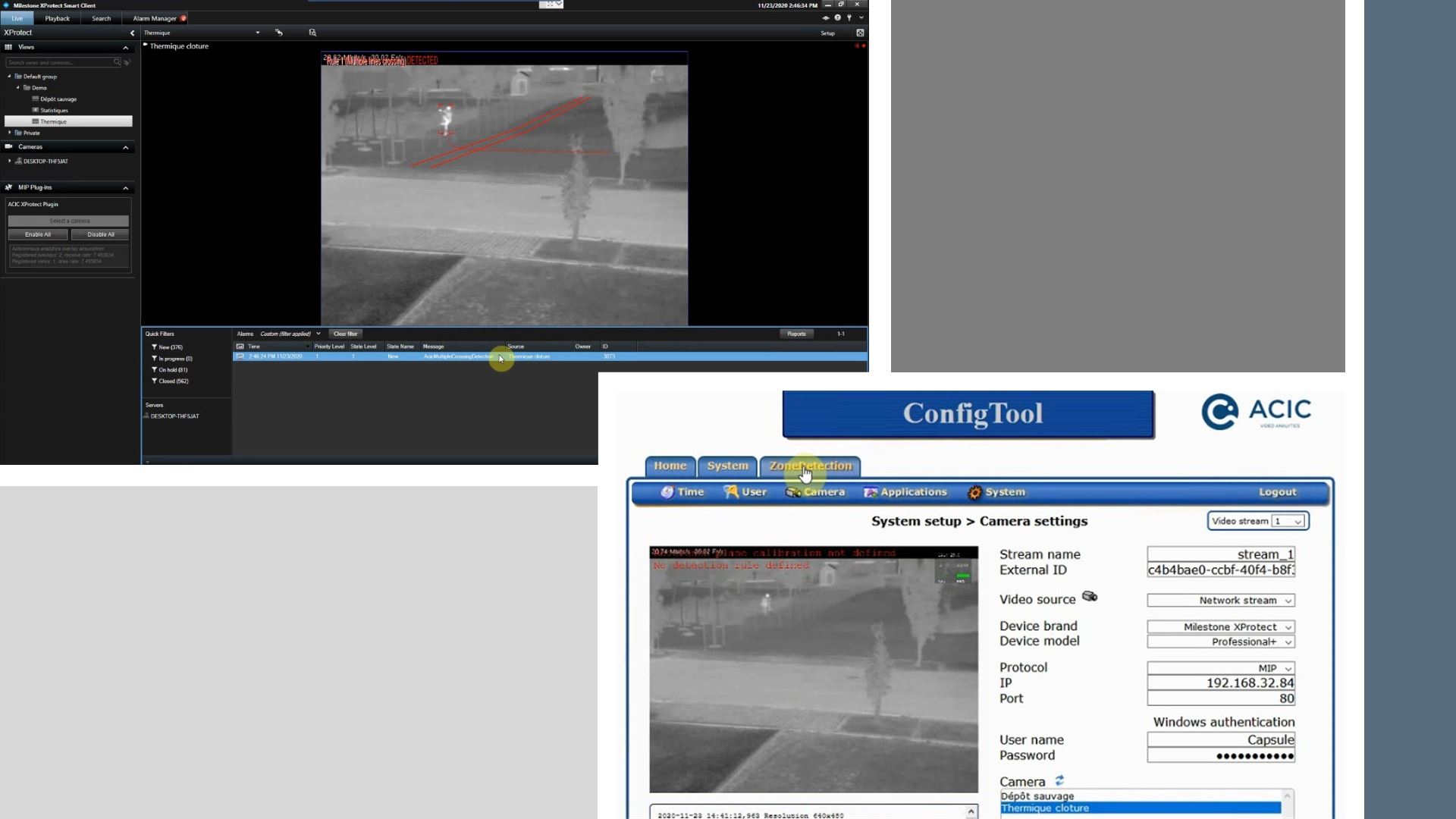Open the Home tab in ConfigTool
Viewport: 1456px width, 819px height.
(x=670, y=466)
